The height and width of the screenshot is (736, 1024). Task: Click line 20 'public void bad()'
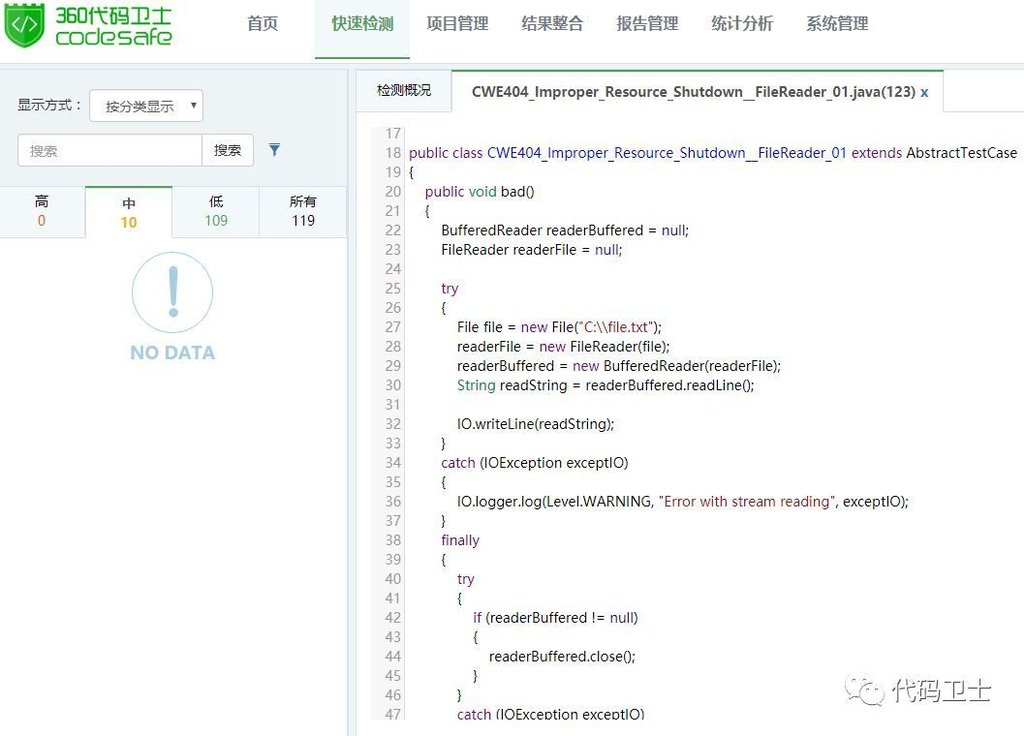point(479,191)
